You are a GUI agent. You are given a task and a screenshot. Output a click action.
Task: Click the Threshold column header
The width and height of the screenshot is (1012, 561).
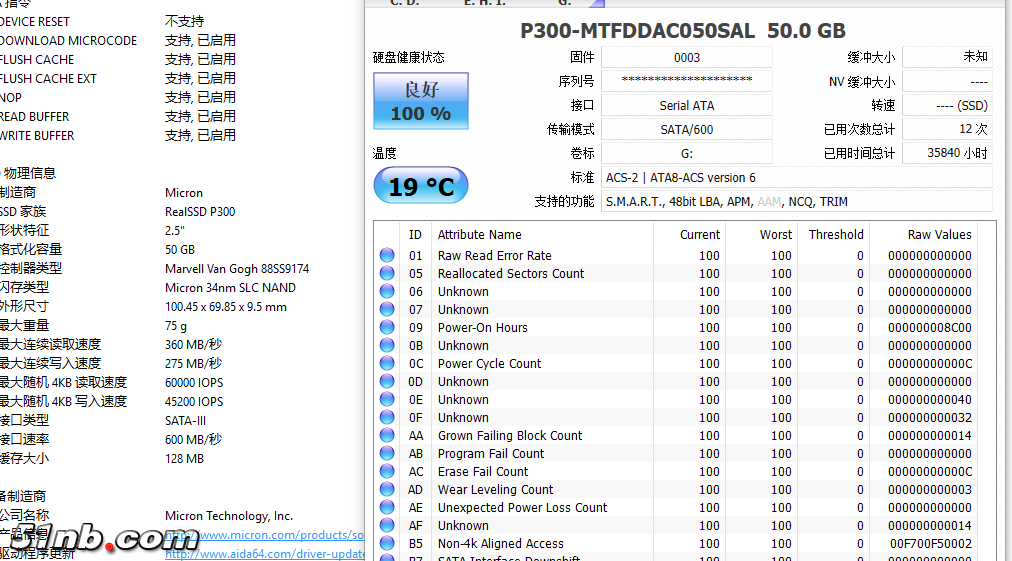836,235
